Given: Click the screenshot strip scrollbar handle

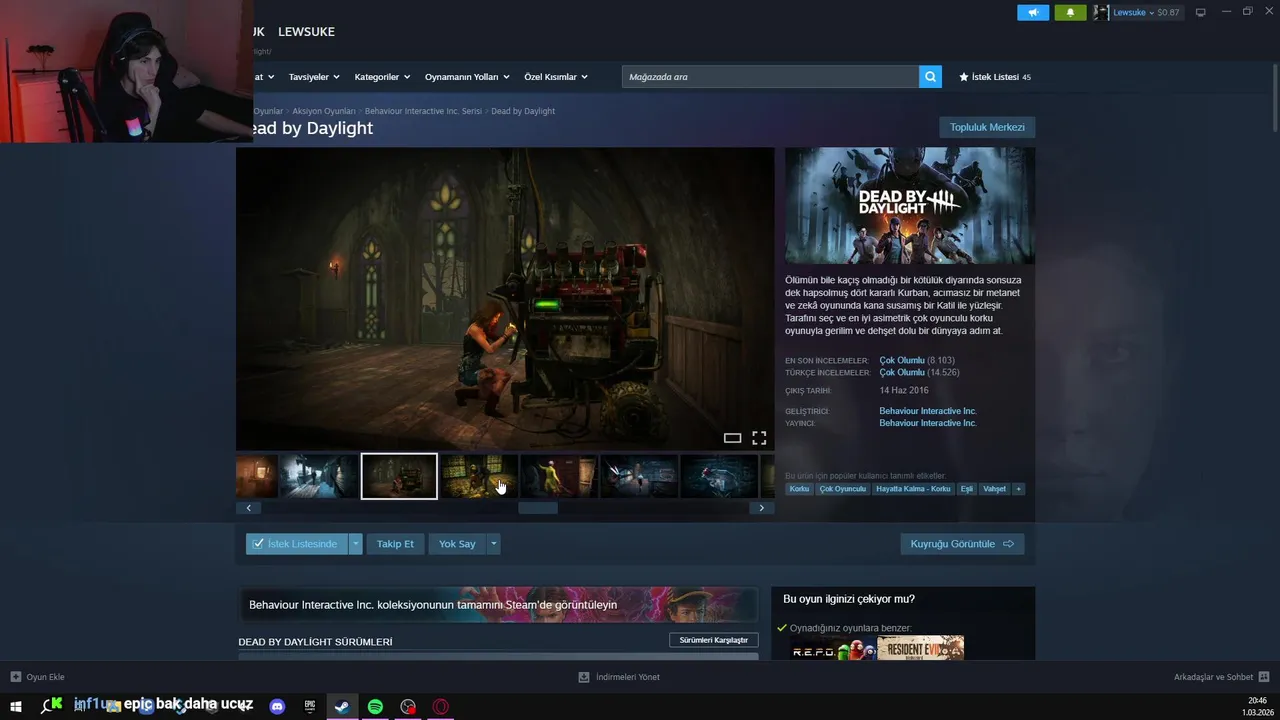Looking at the screenshot, I should (537, 508).
